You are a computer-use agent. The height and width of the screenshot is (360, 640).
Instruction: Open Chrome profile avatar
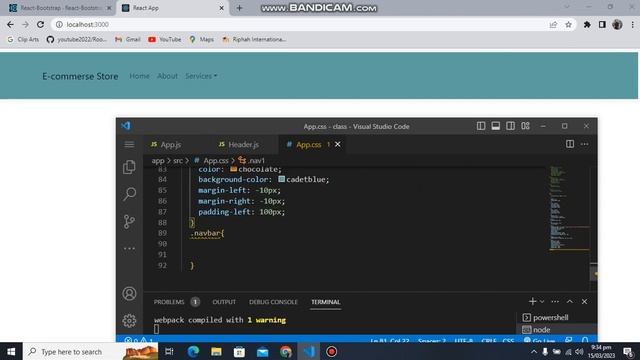pos(617,24)
